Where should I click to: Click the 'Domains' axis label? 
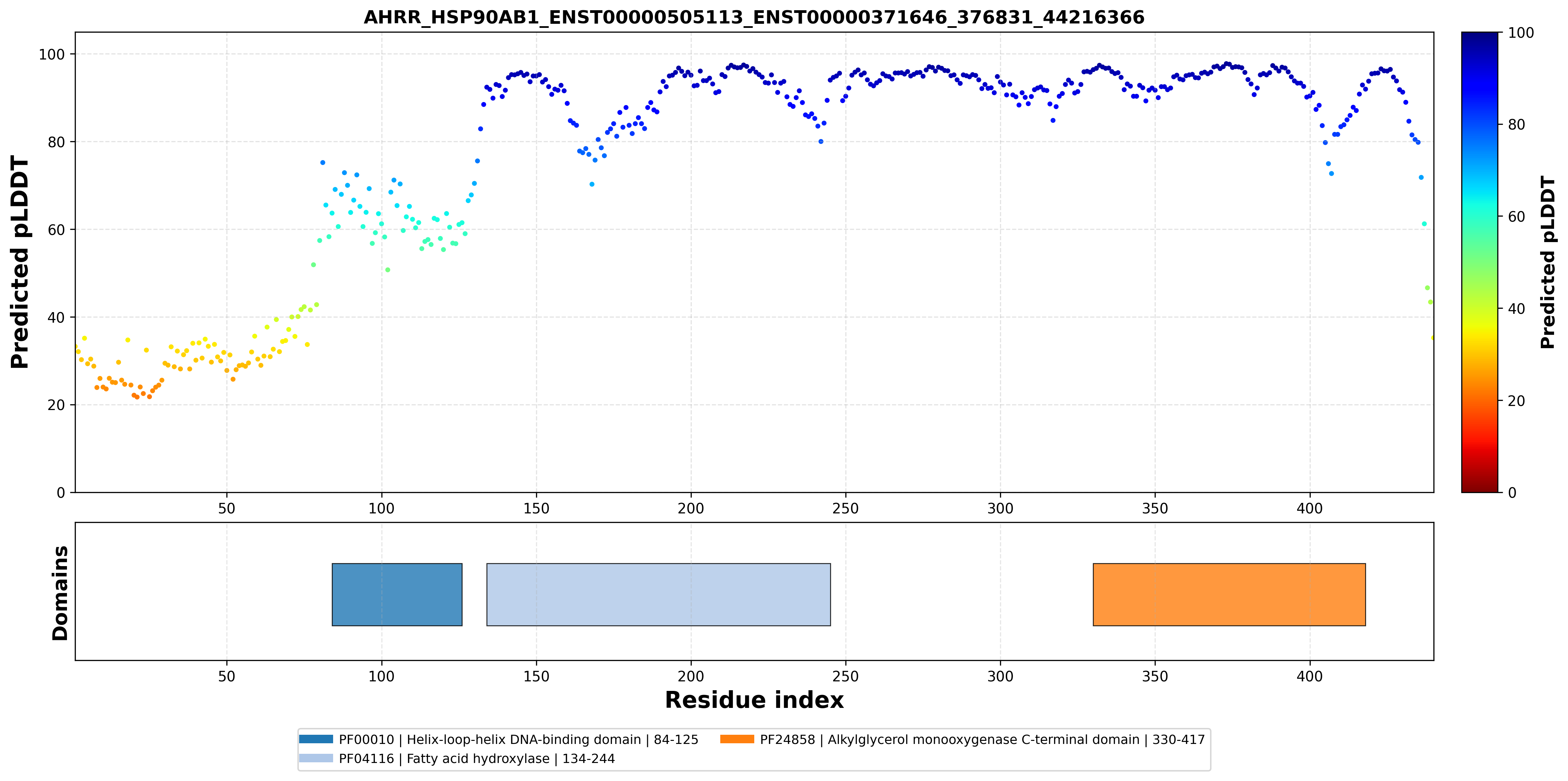[x=60, y=593]
